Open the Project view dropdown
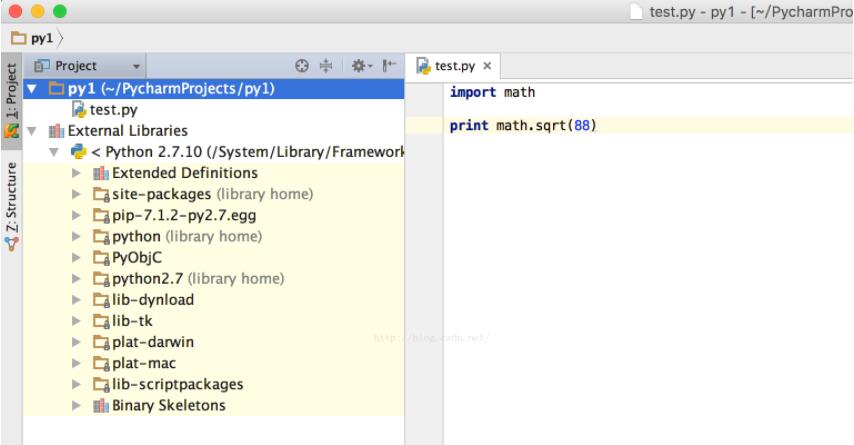854x445 pixels. coord(87,66)
